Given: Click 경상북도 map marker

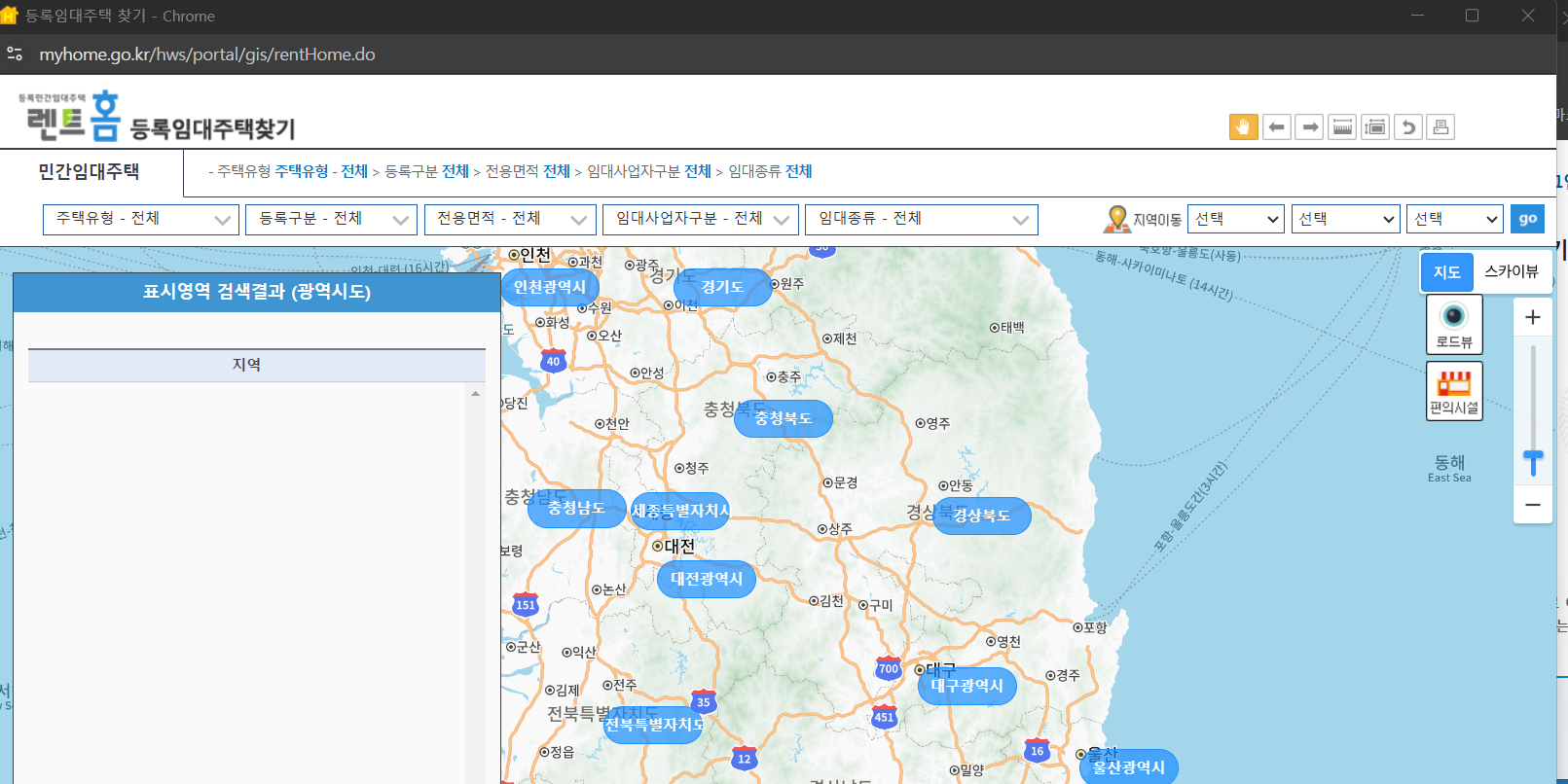Looking at the screenshot, I should click(982, 516).
